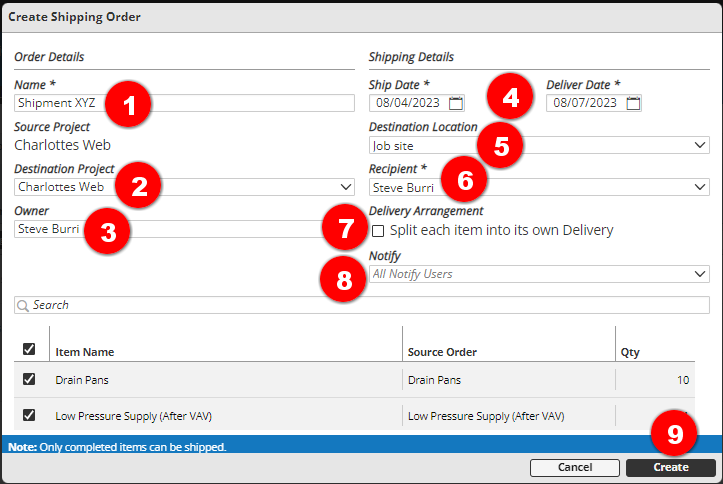Click the search magnifier icon
This screenshot has height=484, width=723.
[23, 305]
